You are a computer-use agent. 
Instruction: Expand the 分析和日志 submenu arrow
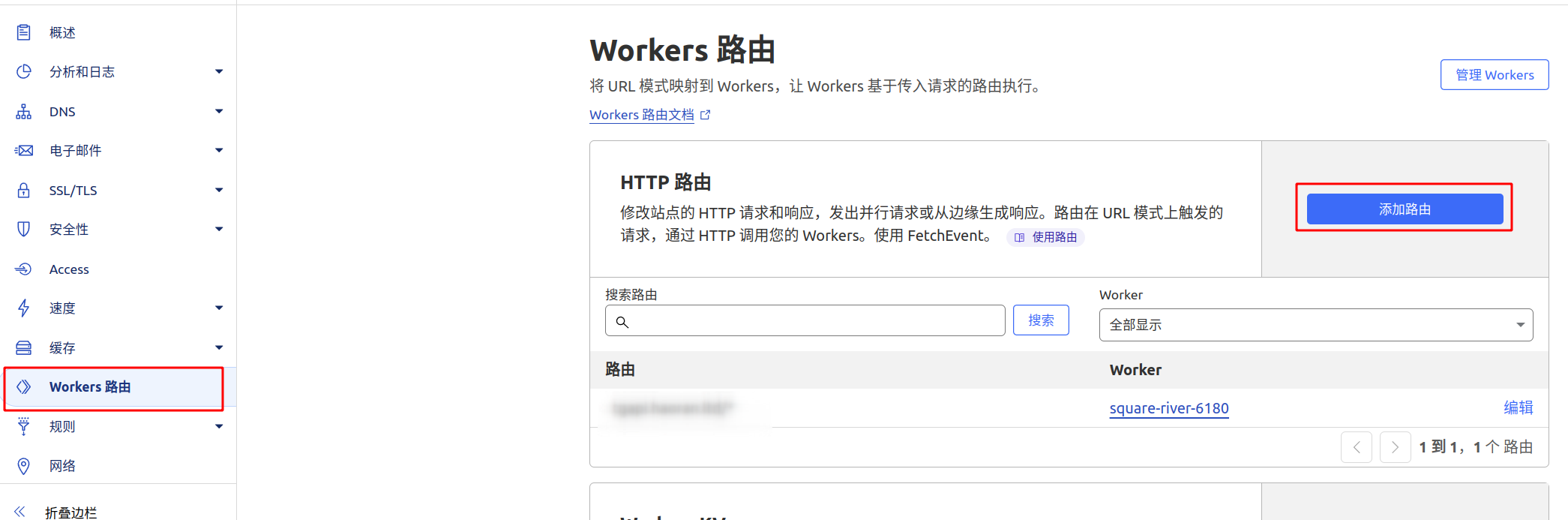click(x=219, y=72)
